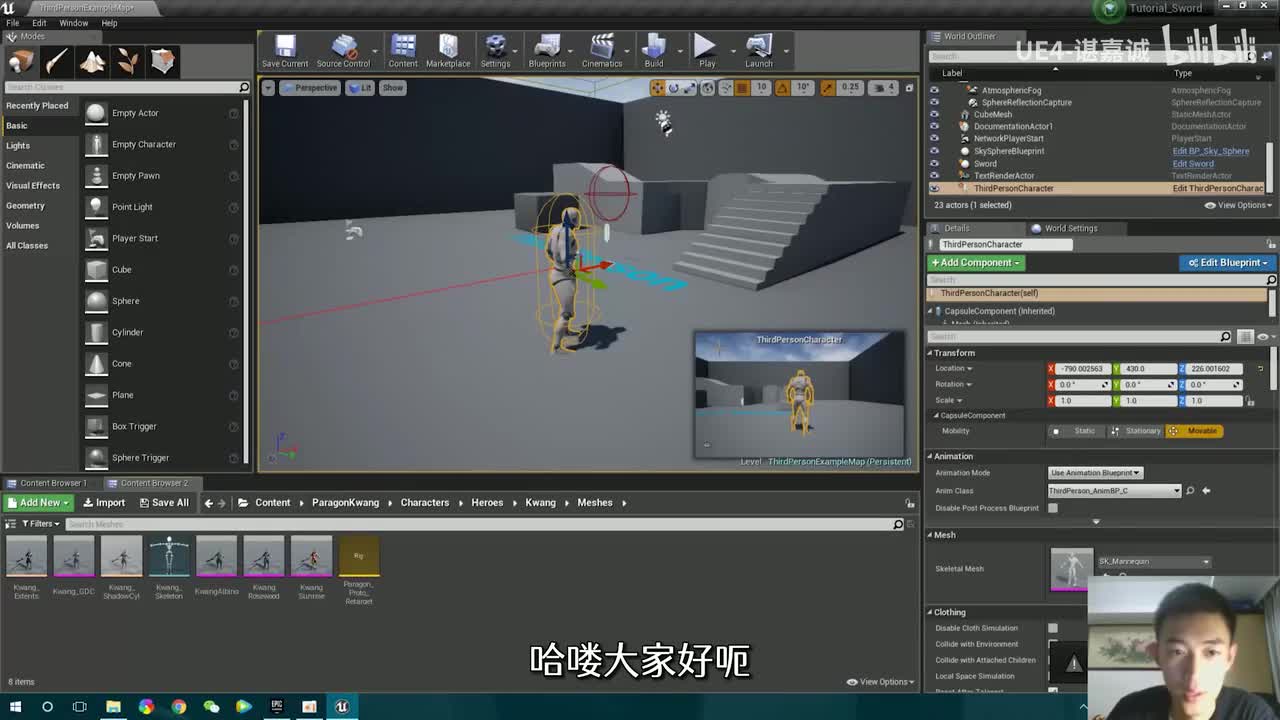Open the Window menu
The height and width of the screenshot is (720, 1280).
(73, 23)
